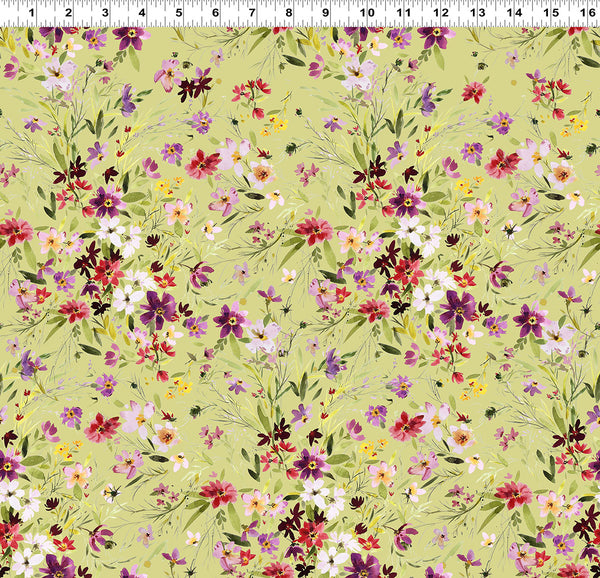Click the ruler's number 3 label
Screen dimensions: 600x578
pos(106,13)
